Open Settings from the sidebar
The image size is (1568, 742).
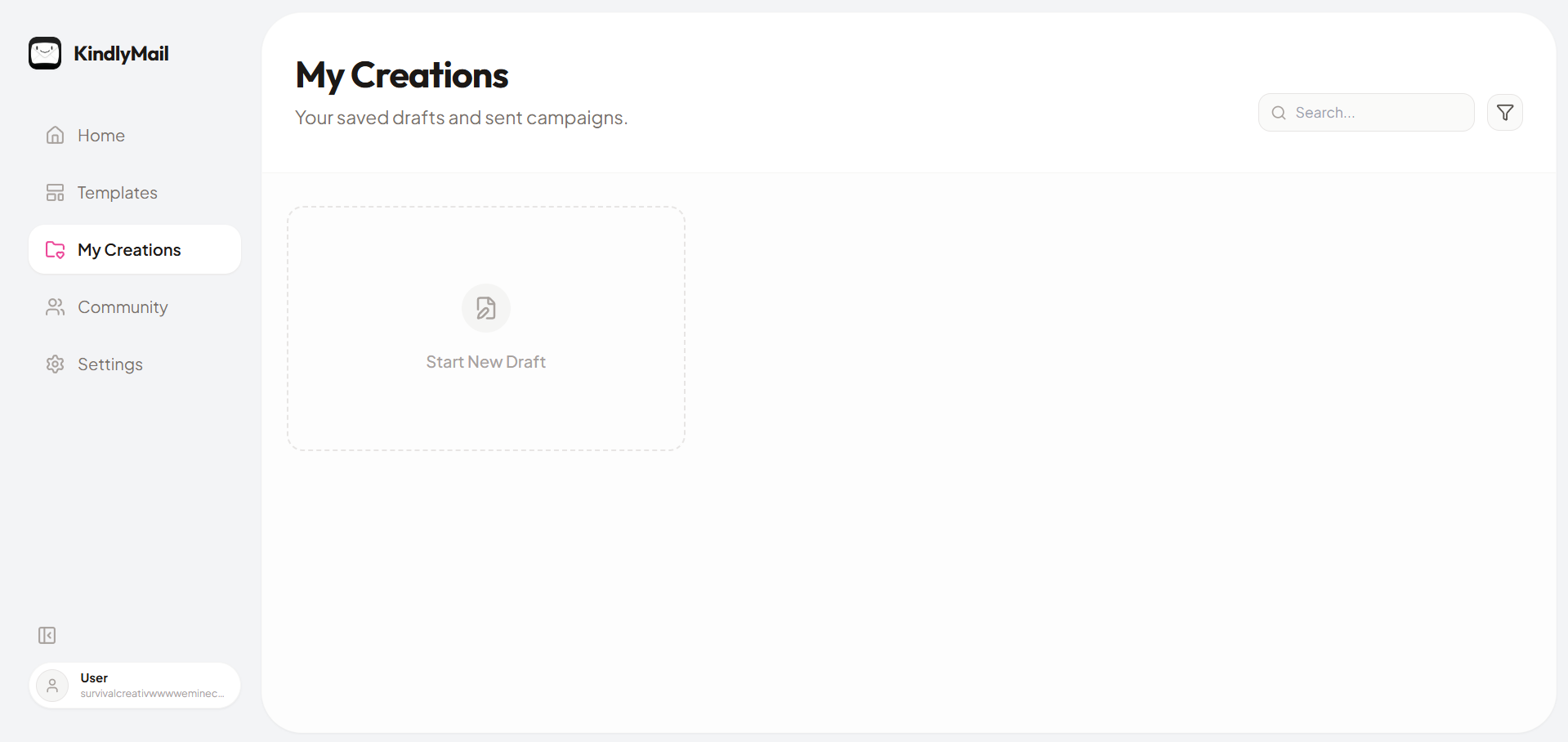[x=109, y=364]
